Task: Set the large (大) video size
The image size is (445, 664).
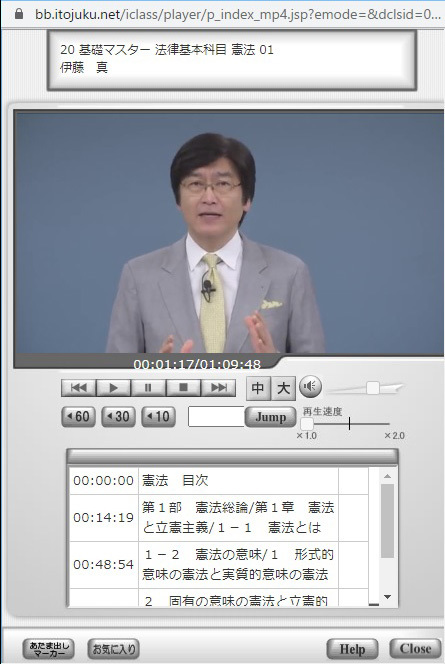Action: [x=283, y=388]
